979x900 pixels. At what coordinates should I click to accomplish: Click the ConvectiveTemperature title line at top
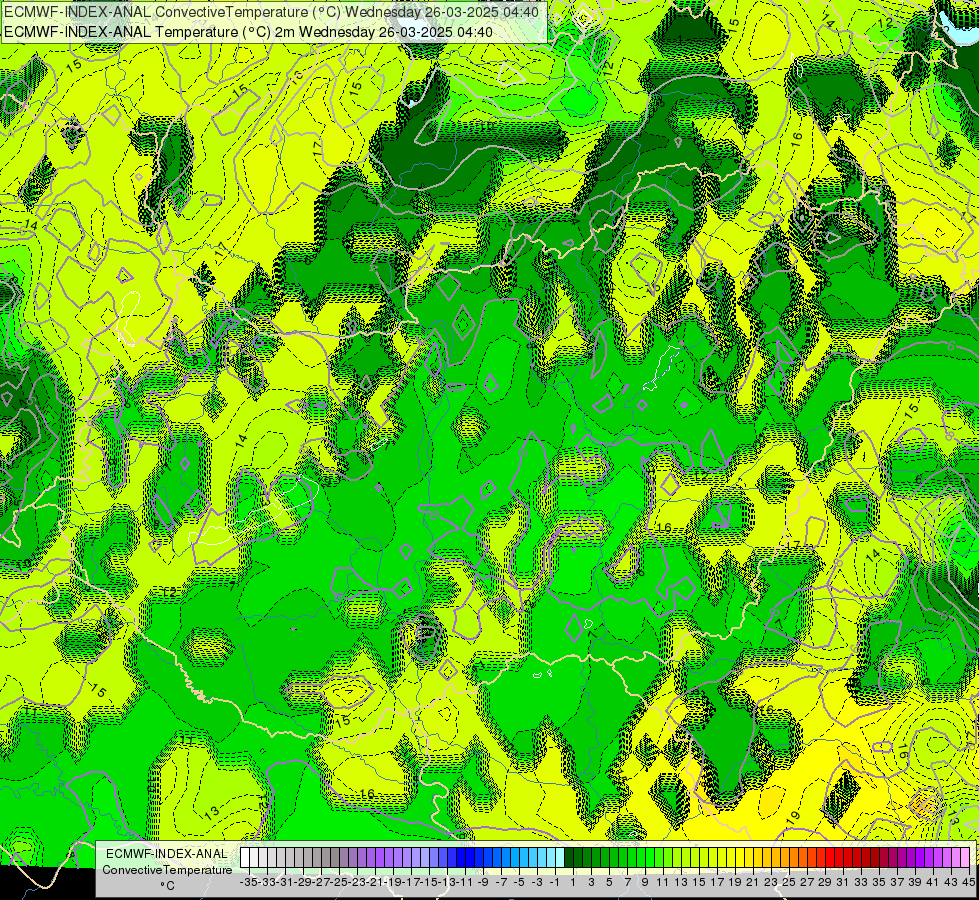(272, 12)
